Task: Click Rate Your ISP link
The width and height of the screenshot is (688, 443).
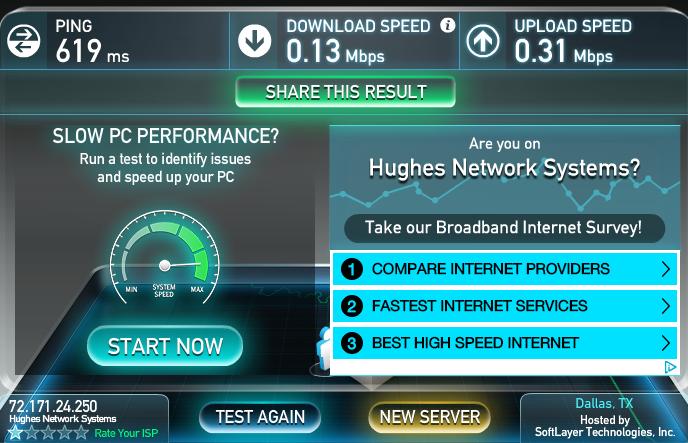Action: [x=126, y=433]
